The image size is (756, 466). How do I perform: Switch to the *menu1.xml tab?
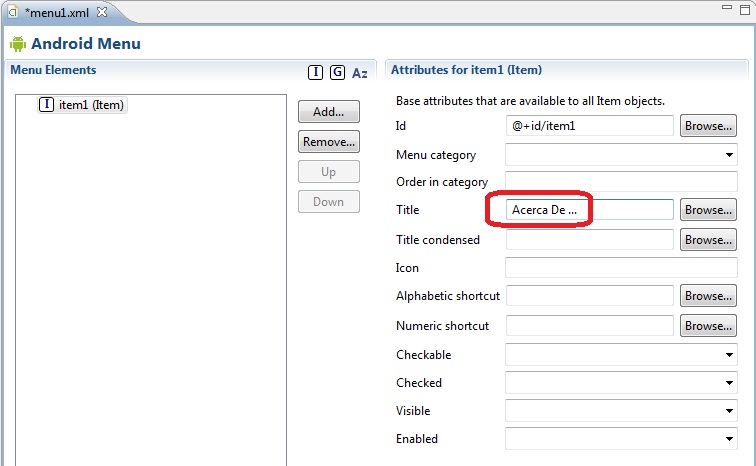[x=57, y=13]
